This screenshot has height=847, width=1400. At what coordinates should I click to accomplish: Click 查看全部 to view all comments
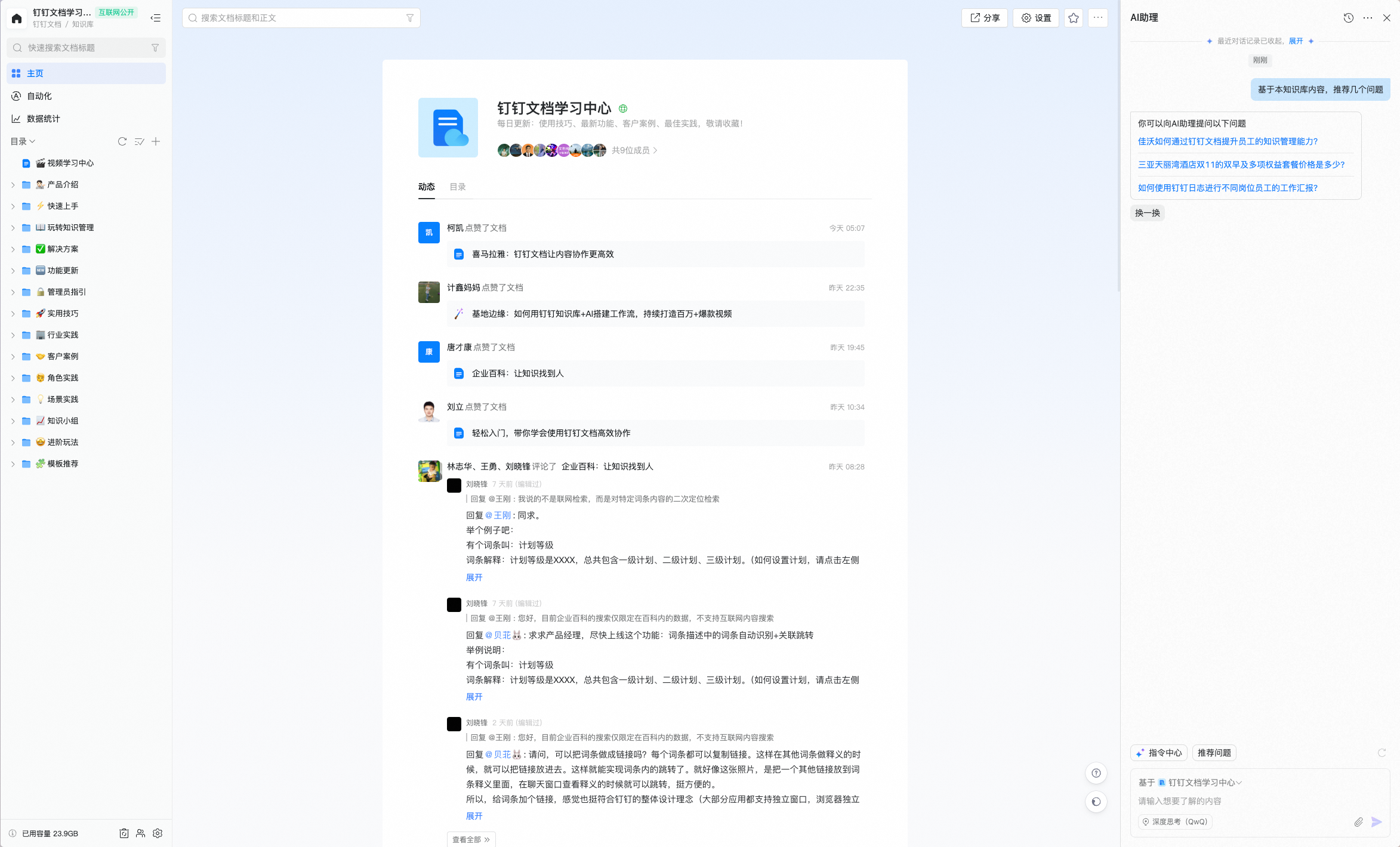[471, 839]
